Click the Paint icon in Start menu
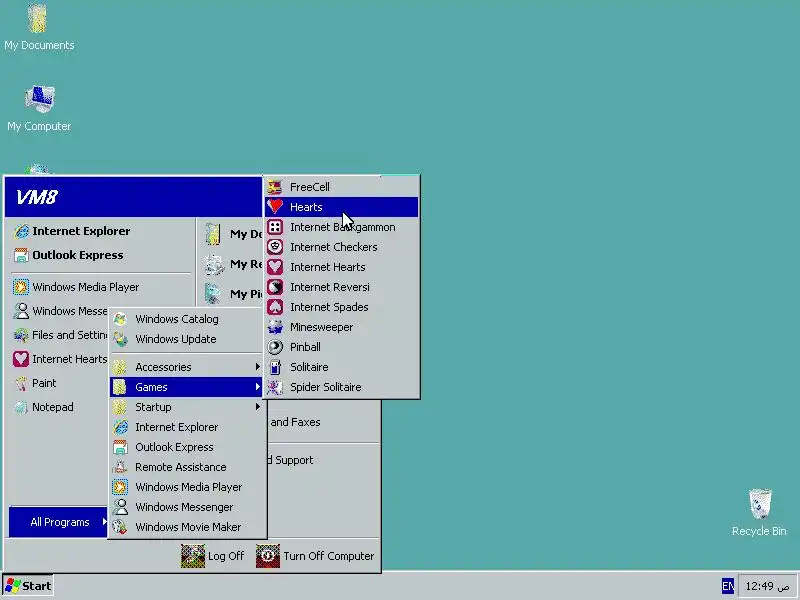 tap(21, 383)
